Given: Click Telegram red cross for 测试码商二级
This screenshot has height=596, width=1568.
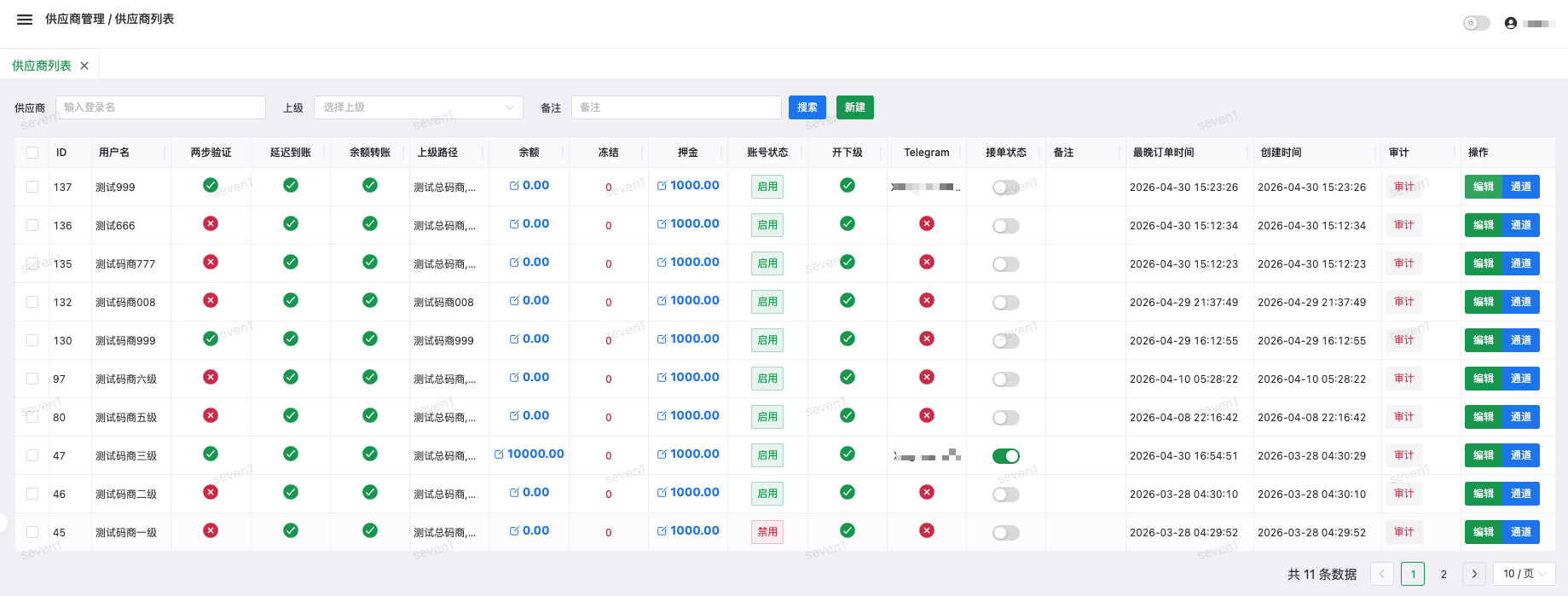Looking at the screenshot, I should [x=927, y=492].
